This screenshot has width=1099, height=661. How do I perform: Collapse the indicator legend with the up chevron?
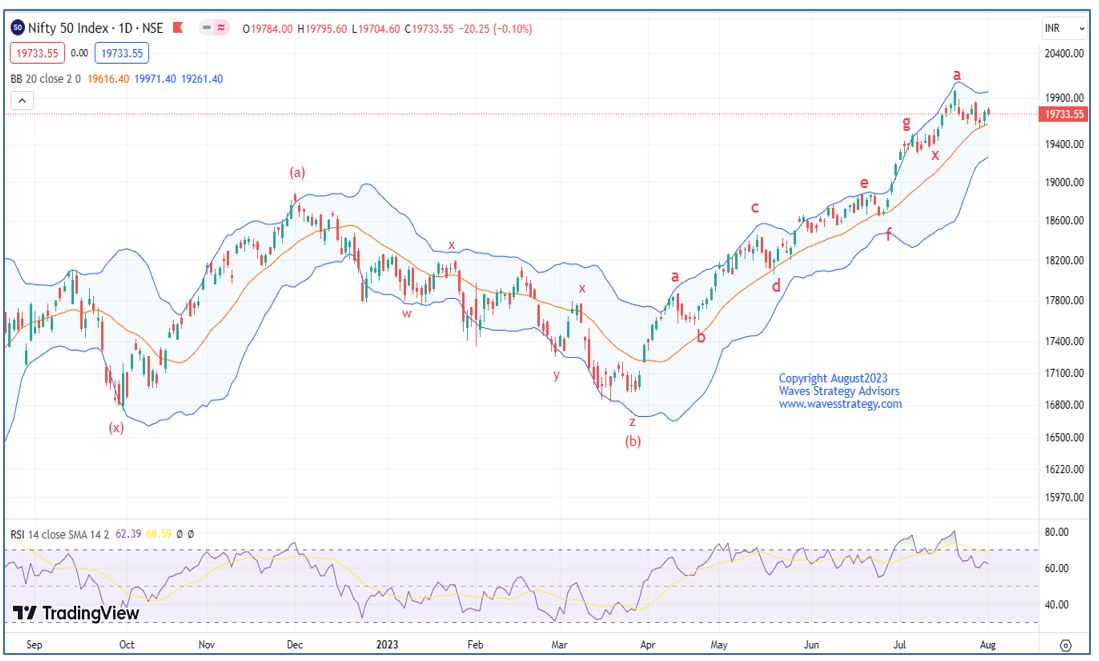pyautogui.click(x=22, y=101)
